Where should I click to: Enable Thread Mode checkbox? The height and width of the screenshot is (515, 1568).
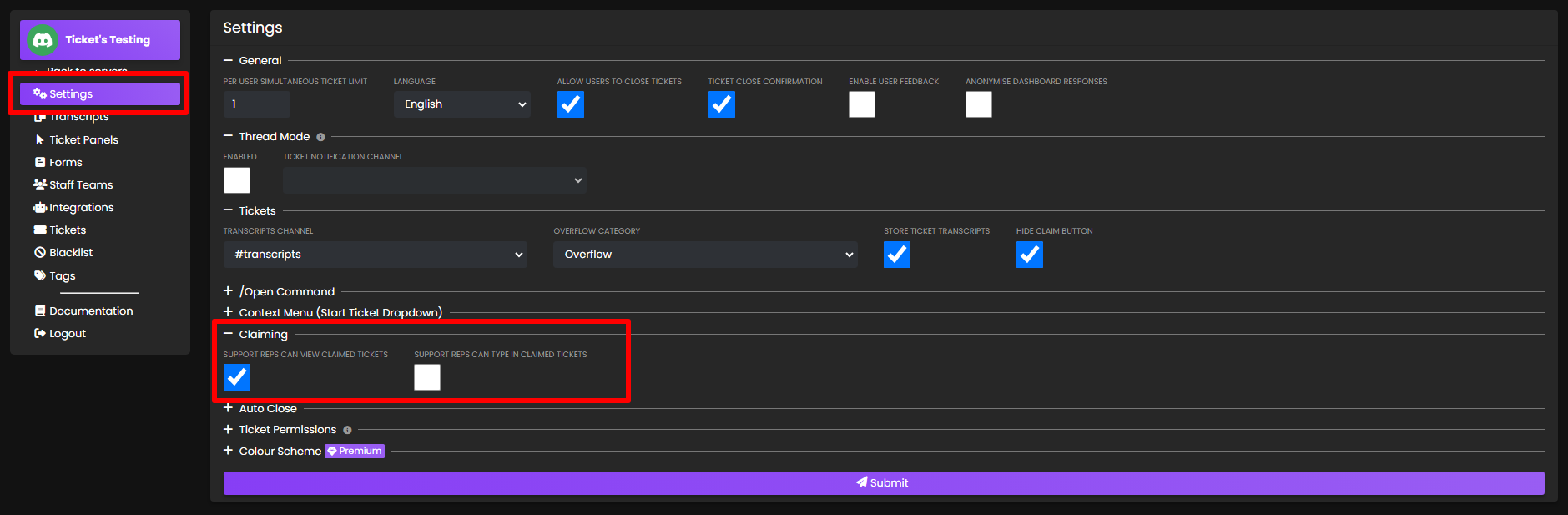tap(237, 180)
